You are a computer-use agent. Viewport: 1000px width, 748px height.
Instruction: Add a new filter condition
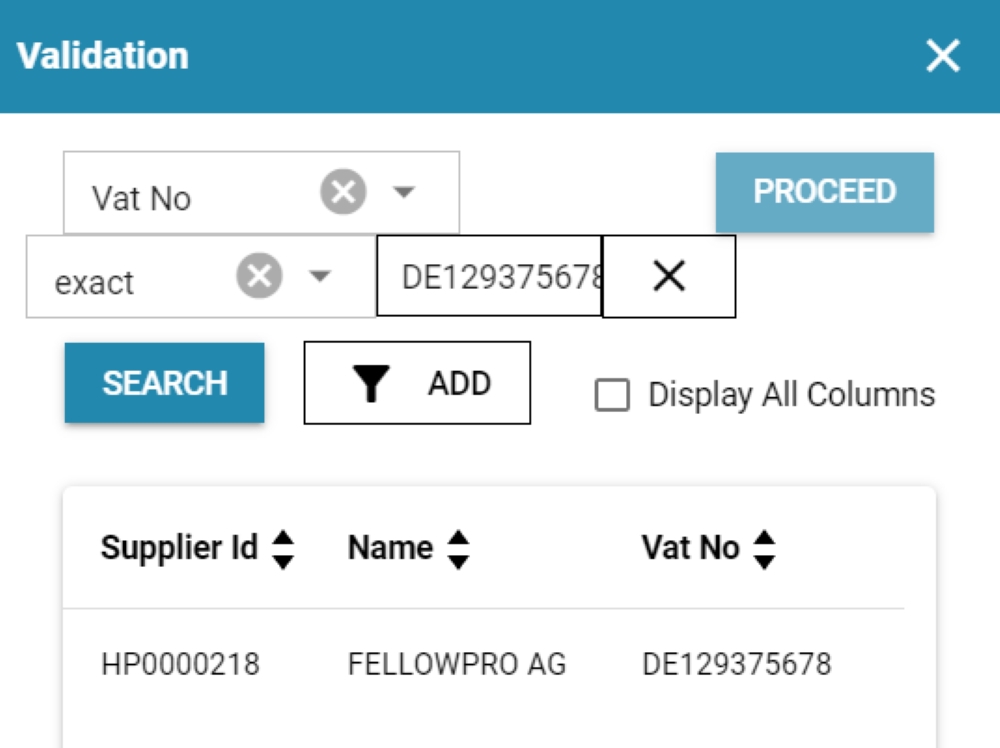point(417,383)
